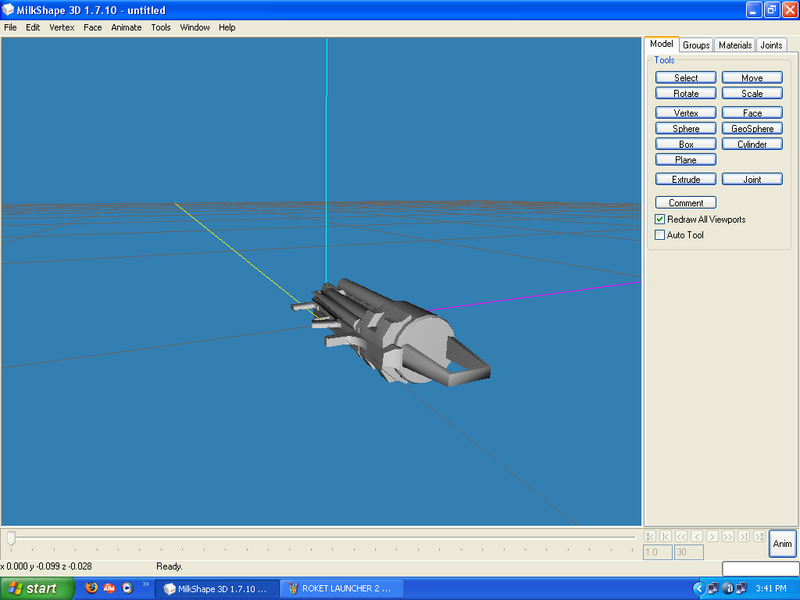This screenshot has width=800, height=600.
Task: Step one frame back icon
Action: point(697,536)
